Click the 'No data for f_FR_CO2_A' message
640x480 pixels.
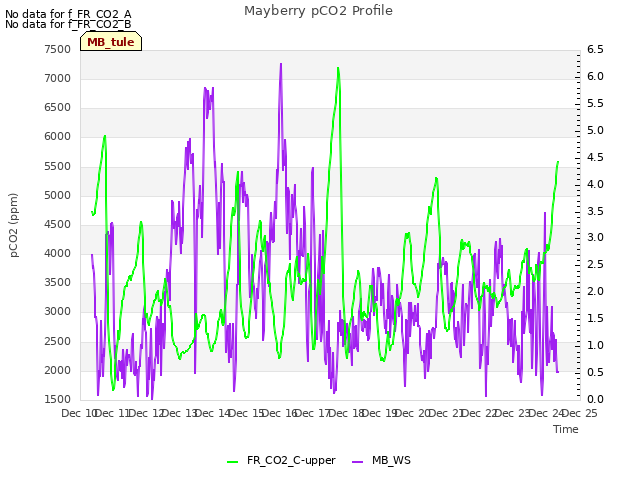[x=68, y=14]
